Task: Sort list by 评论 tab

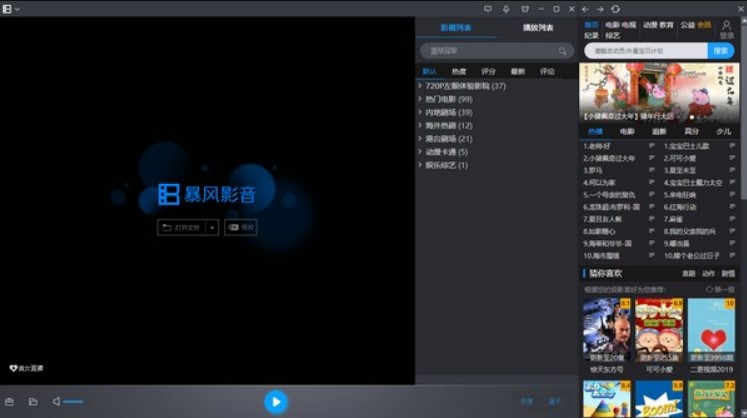Action: point(547,71)
